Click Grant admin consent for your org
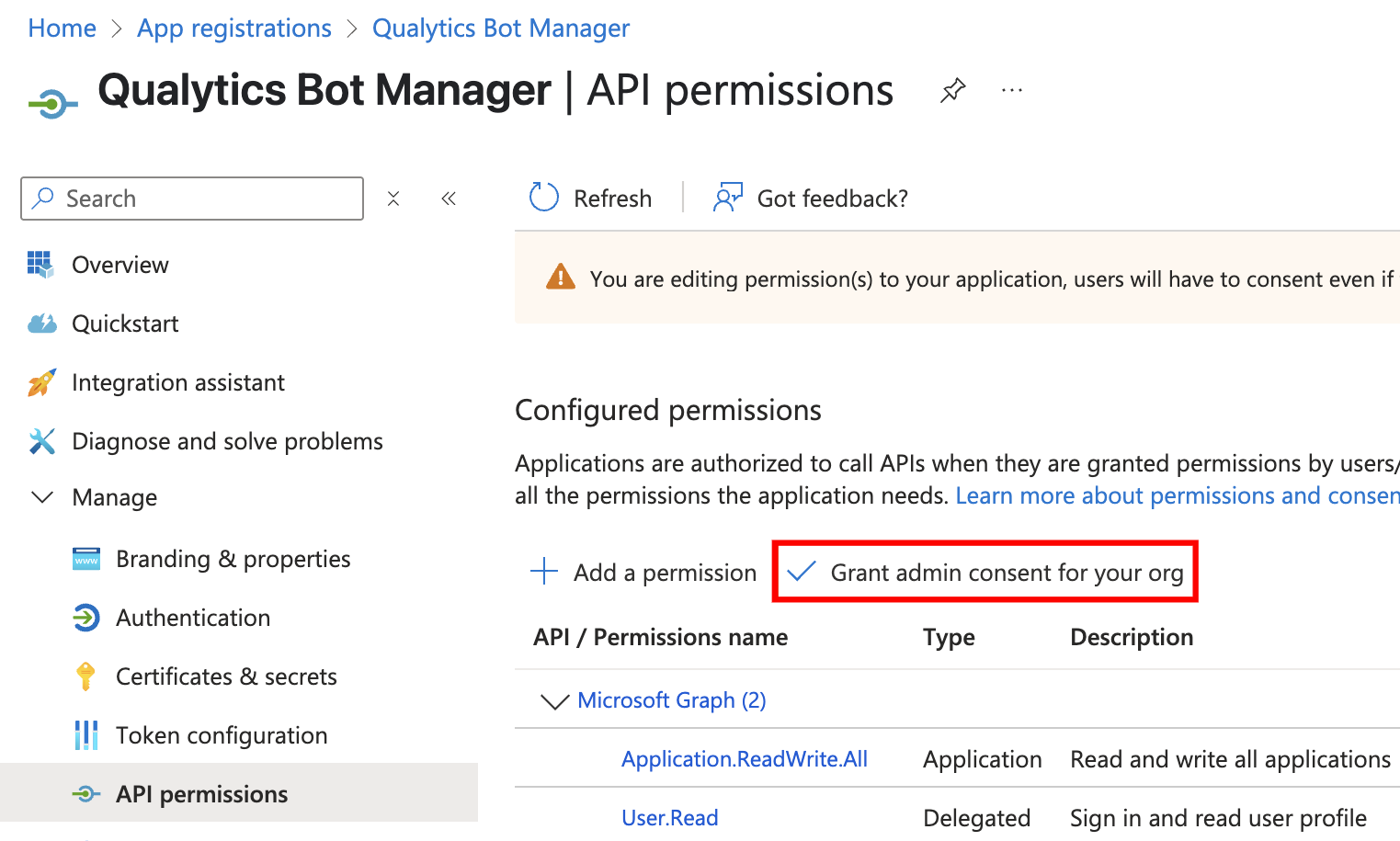Image resolution: width=1400 pixels, height=841 pixels. pos(985,572)
